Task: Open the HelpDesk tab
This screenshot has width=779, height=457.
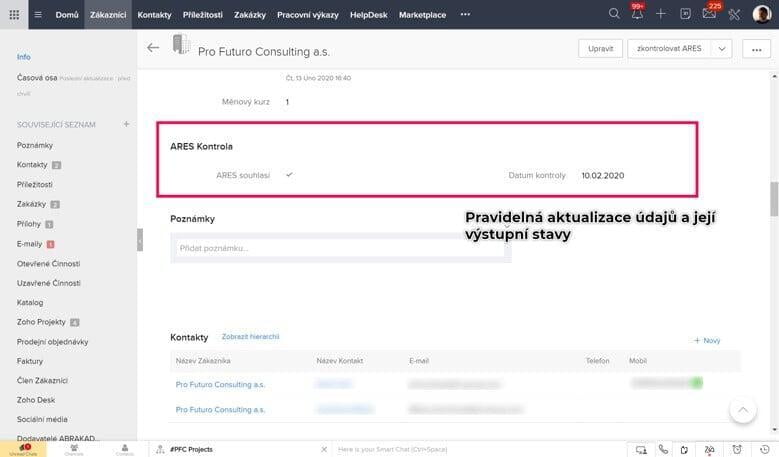Action: pos(369,15)
